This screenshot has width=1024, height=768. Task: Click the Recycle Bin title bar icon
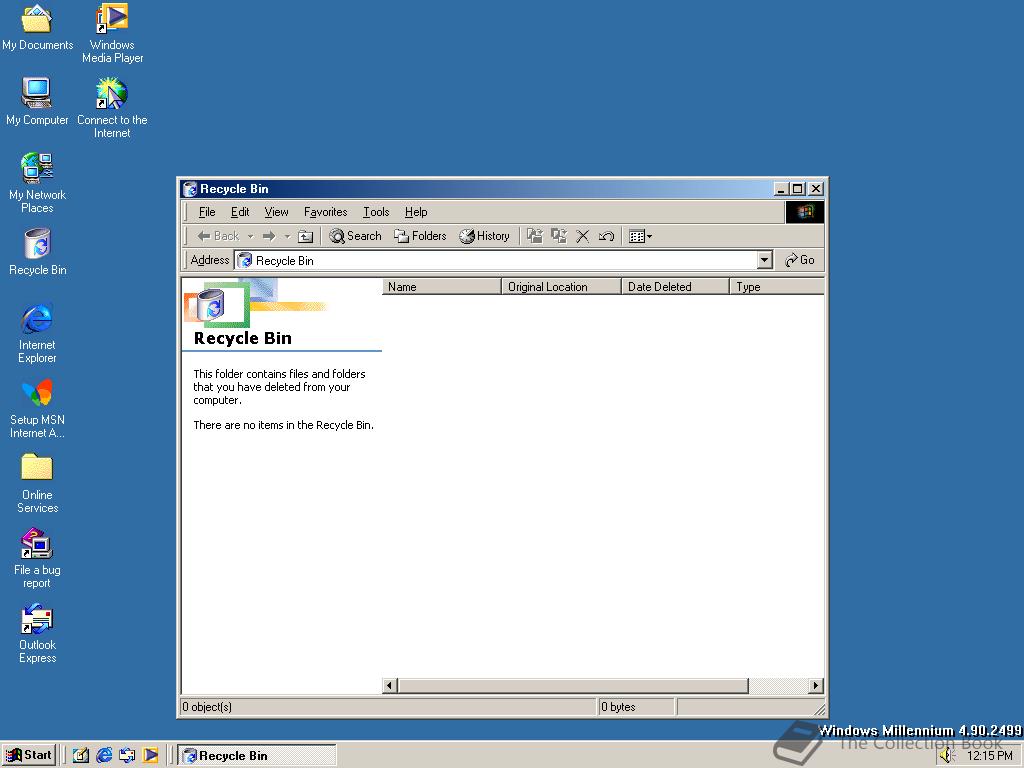[x=190, y=189]
